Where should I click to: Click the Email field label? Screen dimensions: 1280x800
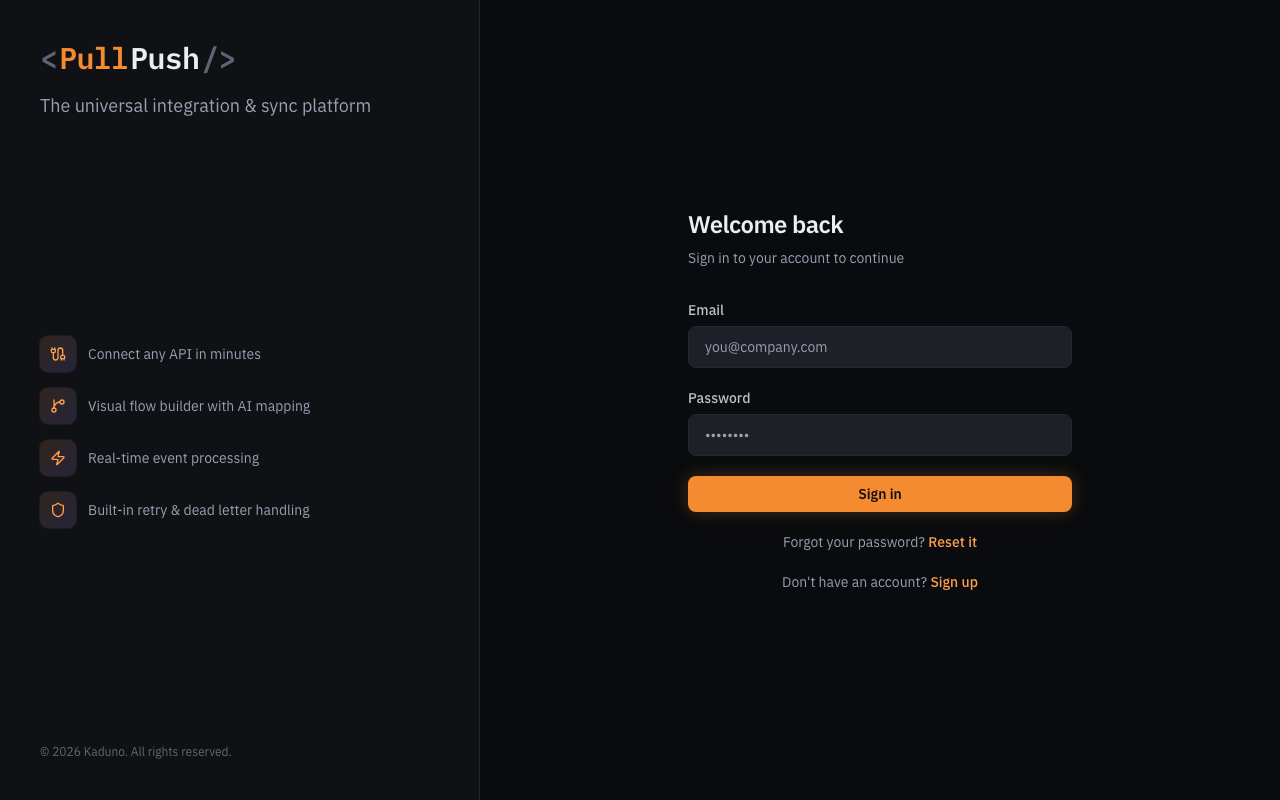(706, 310)
